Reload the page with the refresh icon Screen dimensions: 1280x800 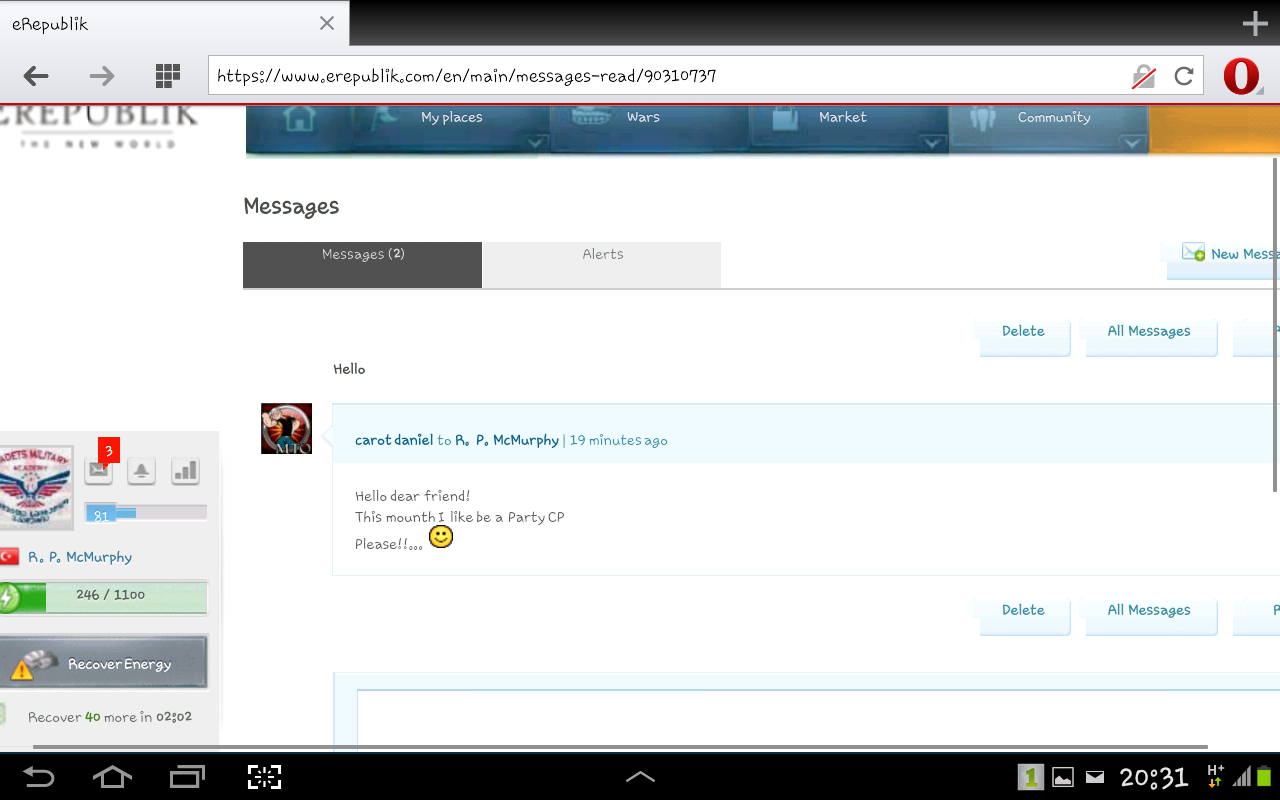click(x=1184, y=76)
